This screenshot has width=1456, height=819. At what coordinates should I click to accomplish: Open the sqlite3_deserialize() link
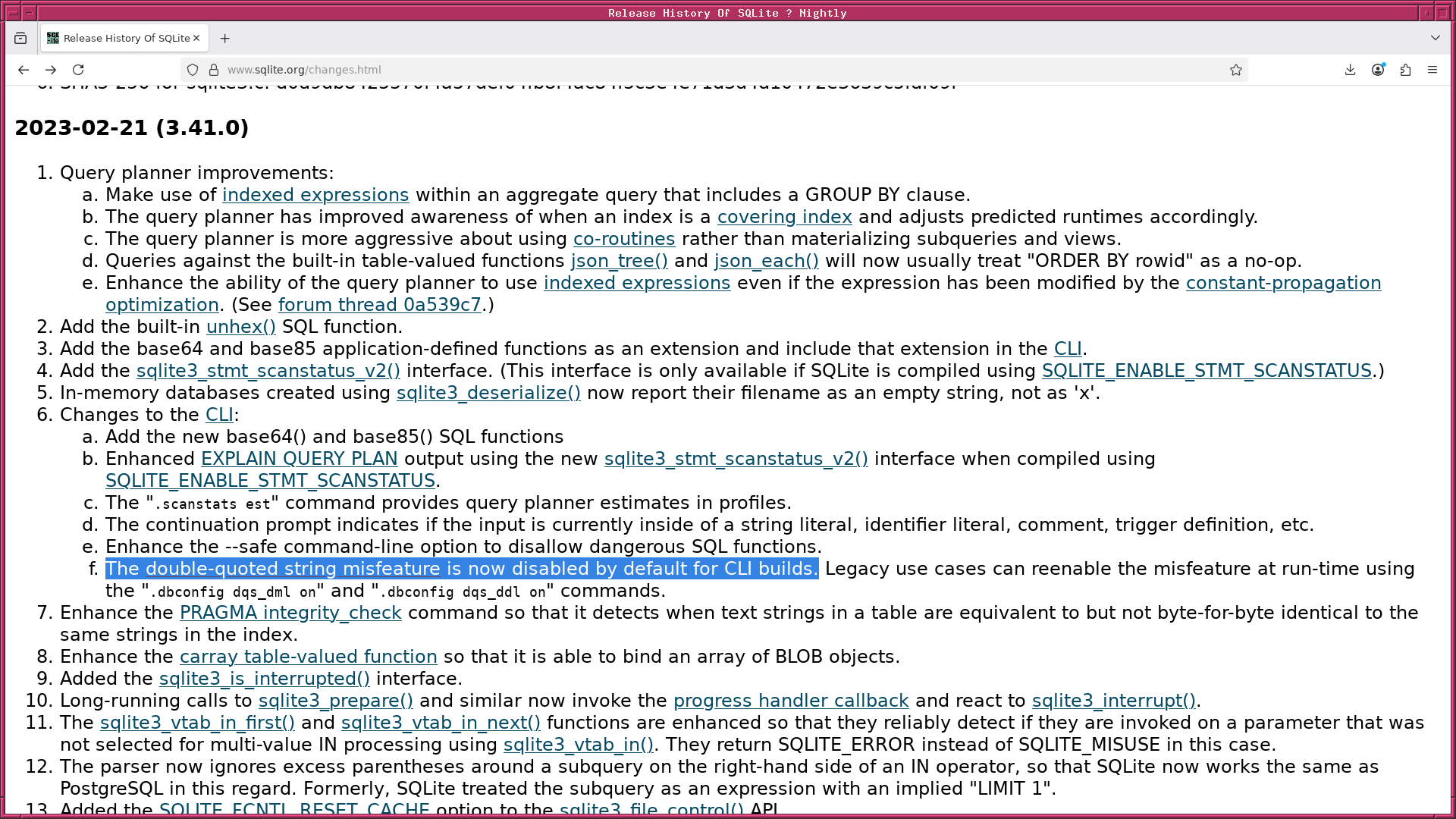tap(488, 393)
